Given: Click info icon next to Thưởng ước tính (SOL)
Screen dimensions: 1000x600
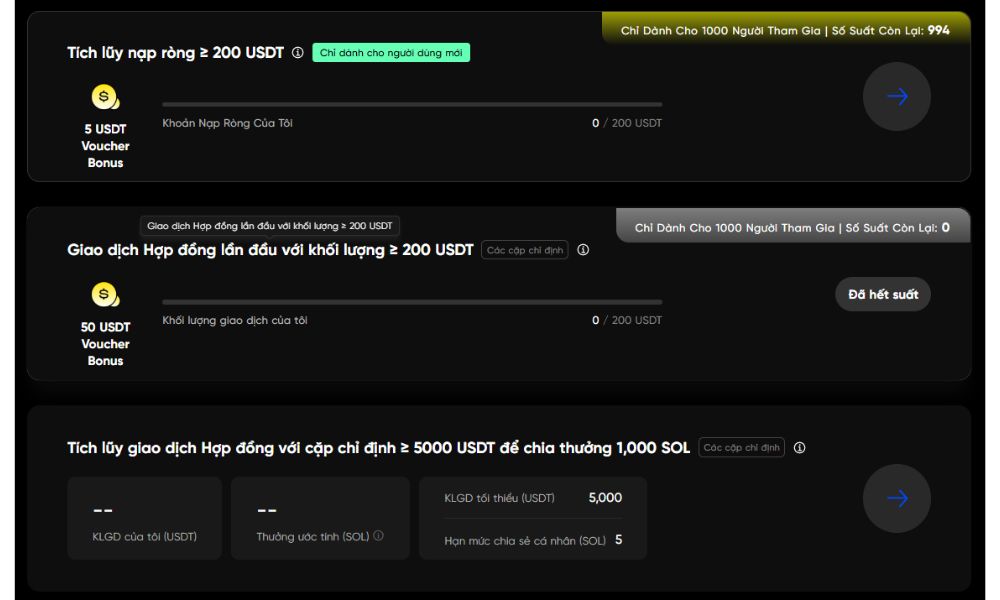Looking at the screenshot, I should tap(378, 536).
